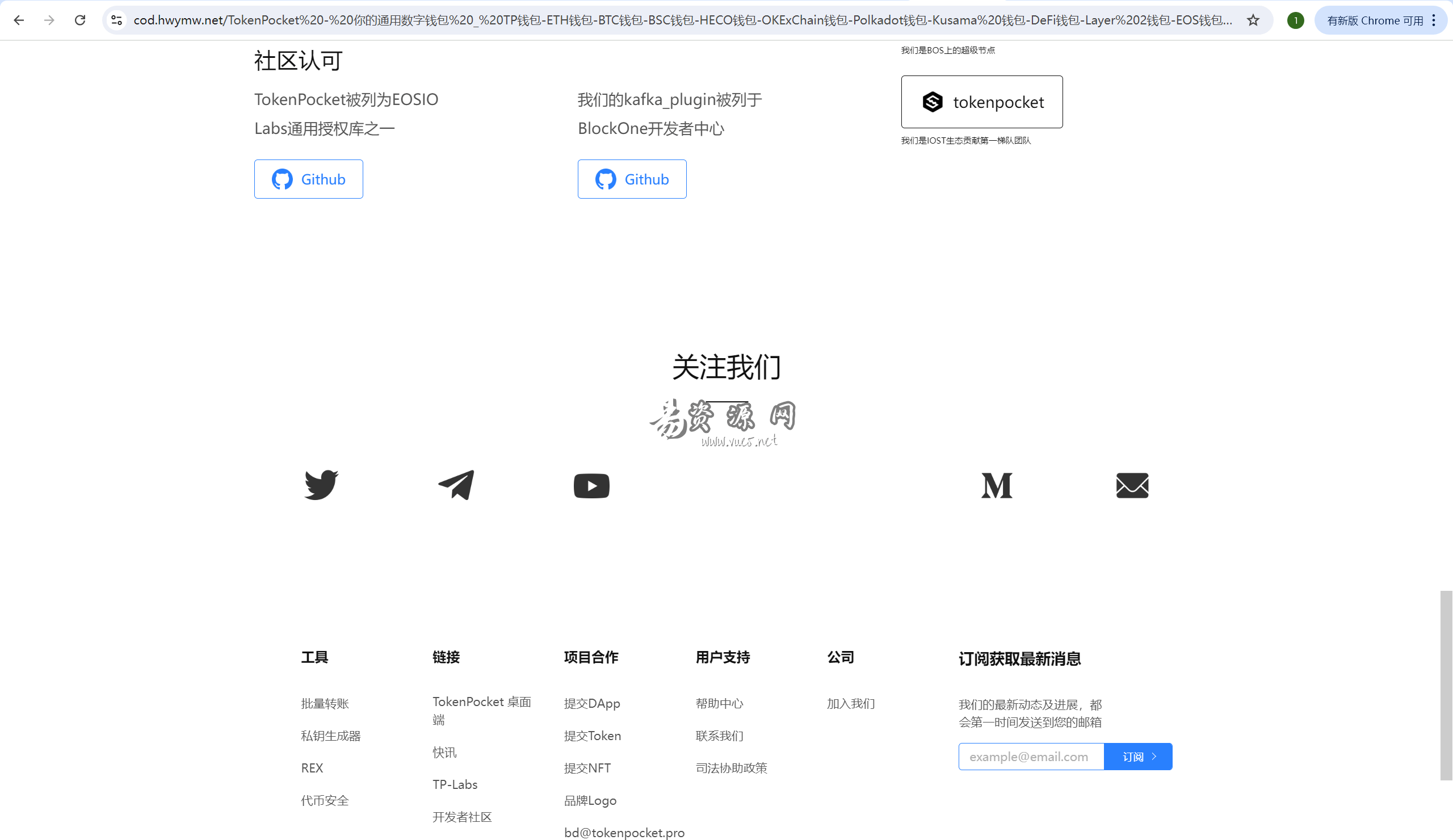1453x840 pixels.
Task: Click the address bar URL
Action: (683, 20)
